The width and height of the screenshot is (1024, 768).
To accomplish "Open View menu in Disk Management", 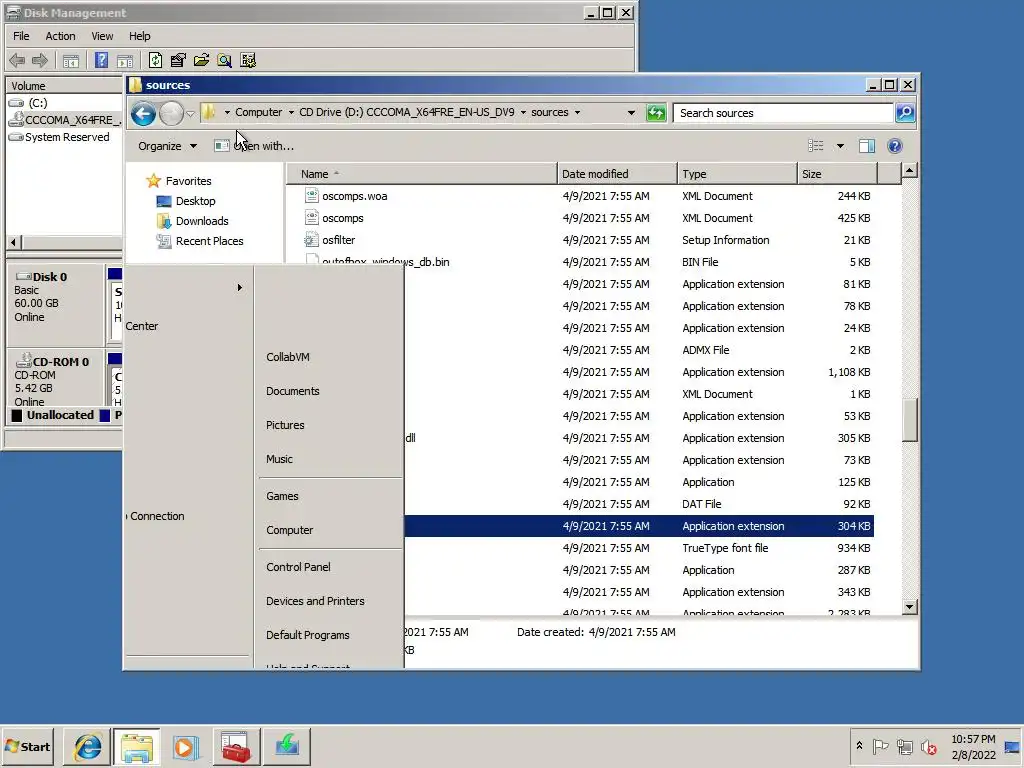I will click(102, 36).
